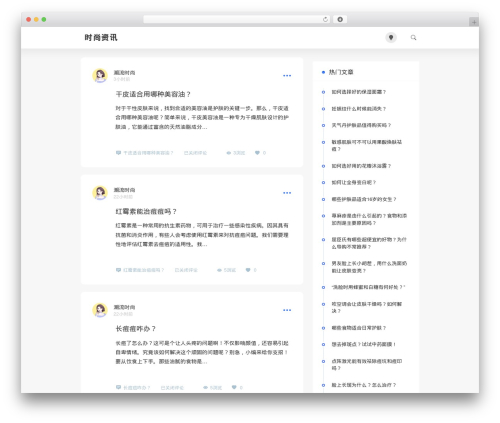500x423 pixels.
Task: Open hot article about 吹空调 drying skin
Action: click(x=367, y=307)
